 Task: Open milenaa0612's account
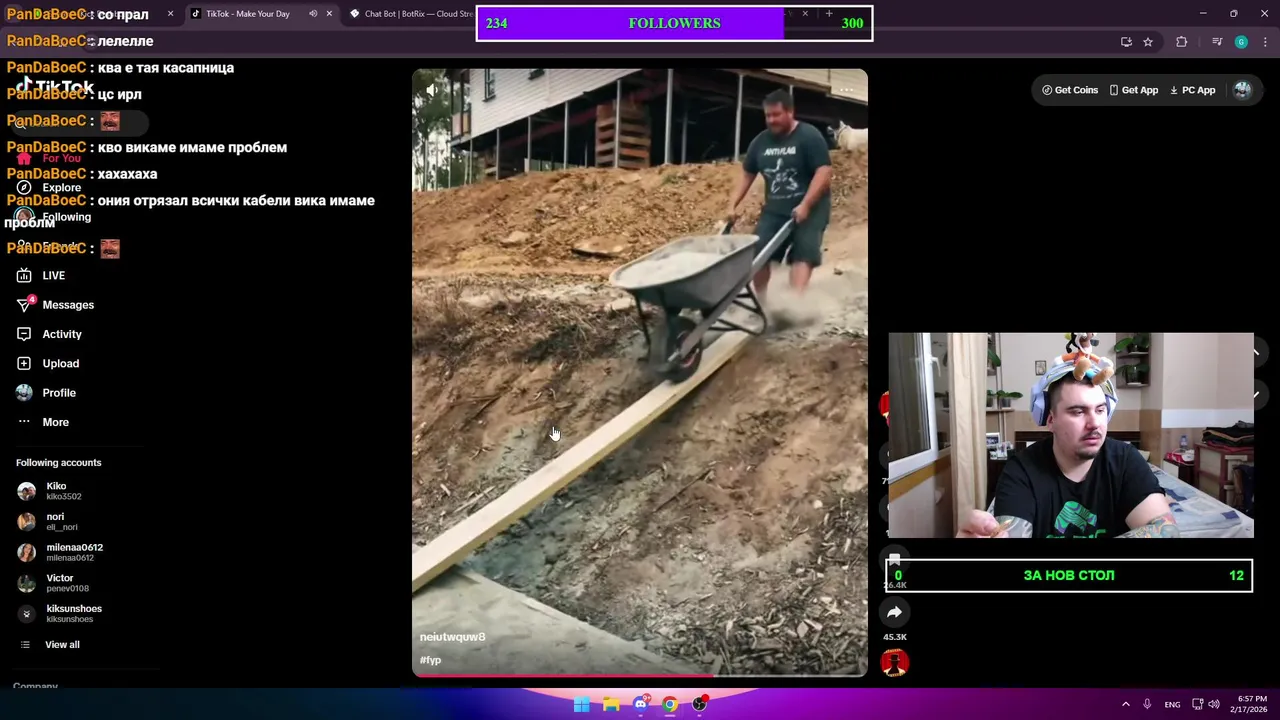pyautogui.click(x=60, y=552)
